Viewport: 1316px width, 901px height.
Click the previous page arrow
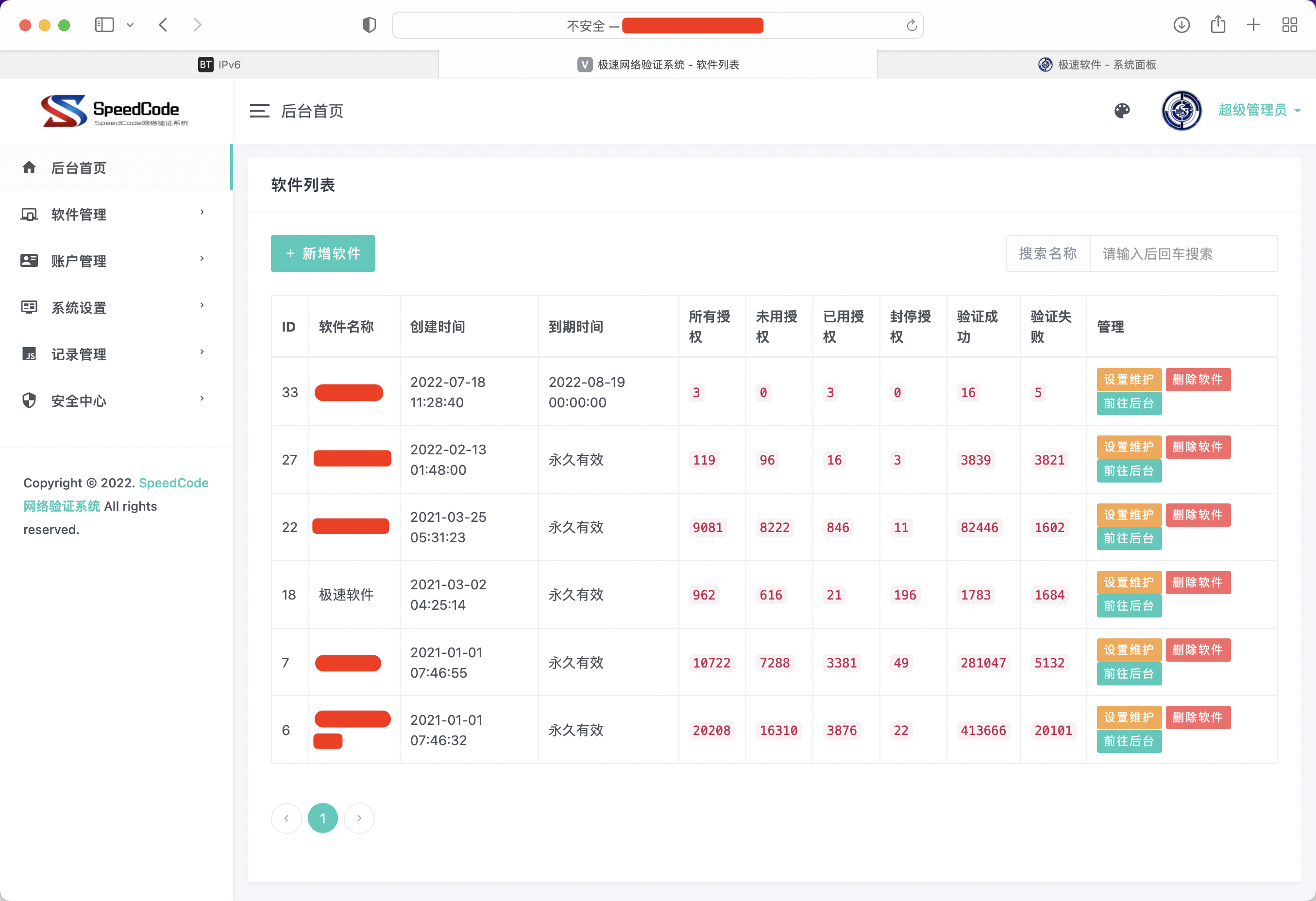(x=287, y=818)
